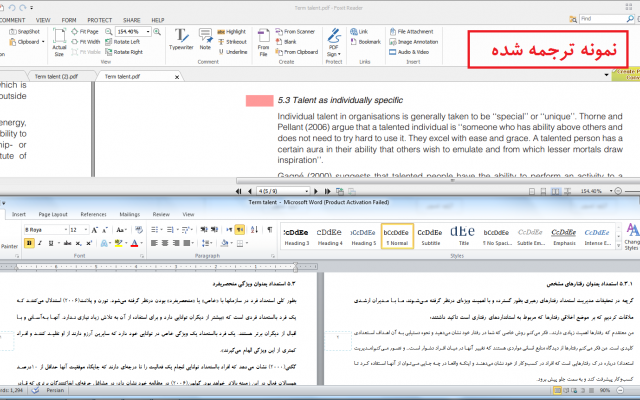Apply the Heading 3 style in Word

coord(296,236)
